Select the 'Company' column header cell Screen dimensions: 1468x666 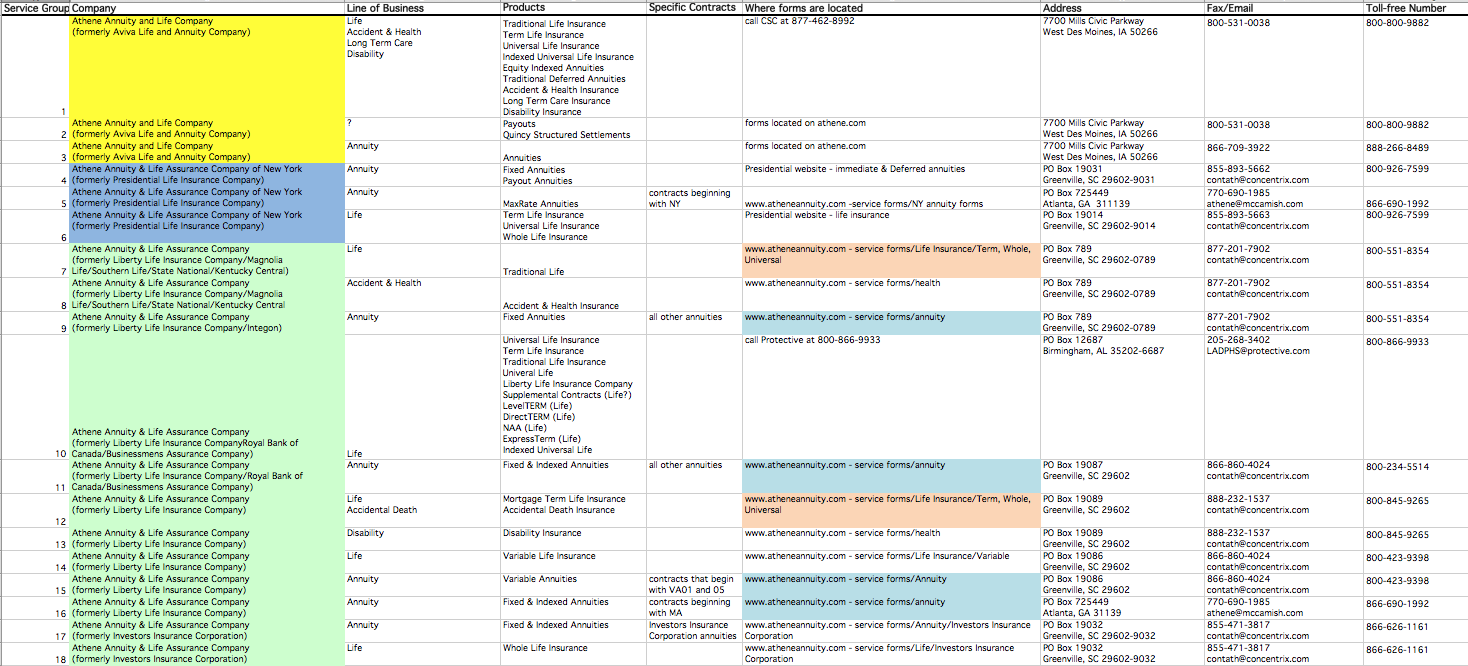coord(206,8)
